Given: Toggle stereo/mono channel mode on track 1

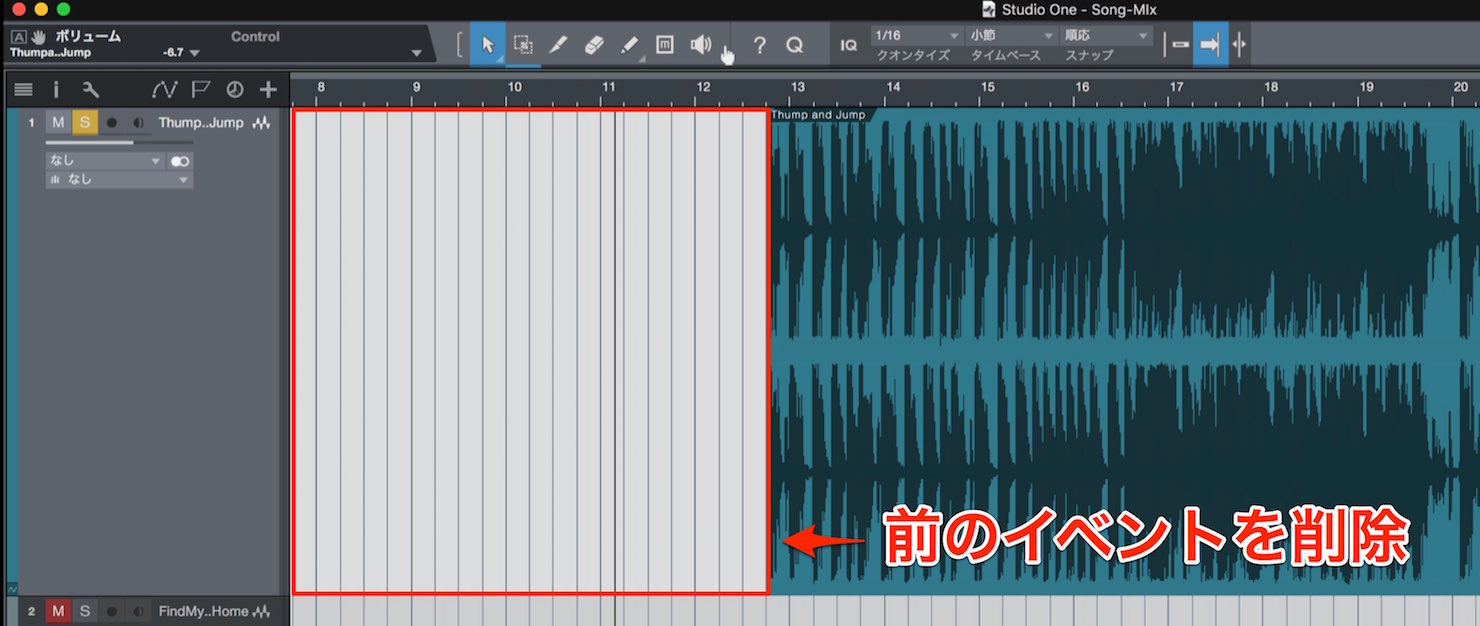Looking at the screenshot, I should point(180,161).
